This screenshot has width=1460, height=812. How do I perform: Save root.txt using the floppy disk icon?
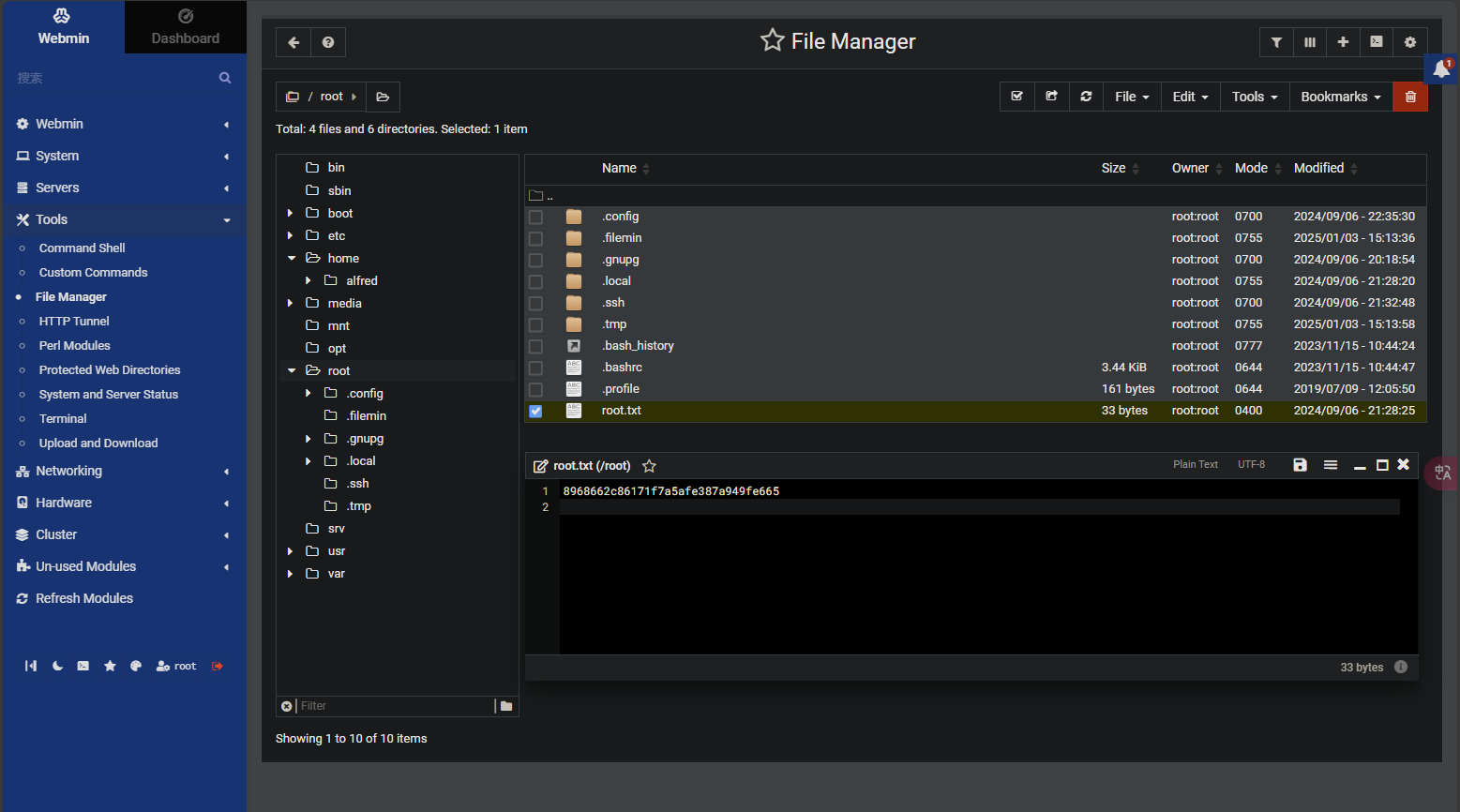coord(1300,465)
